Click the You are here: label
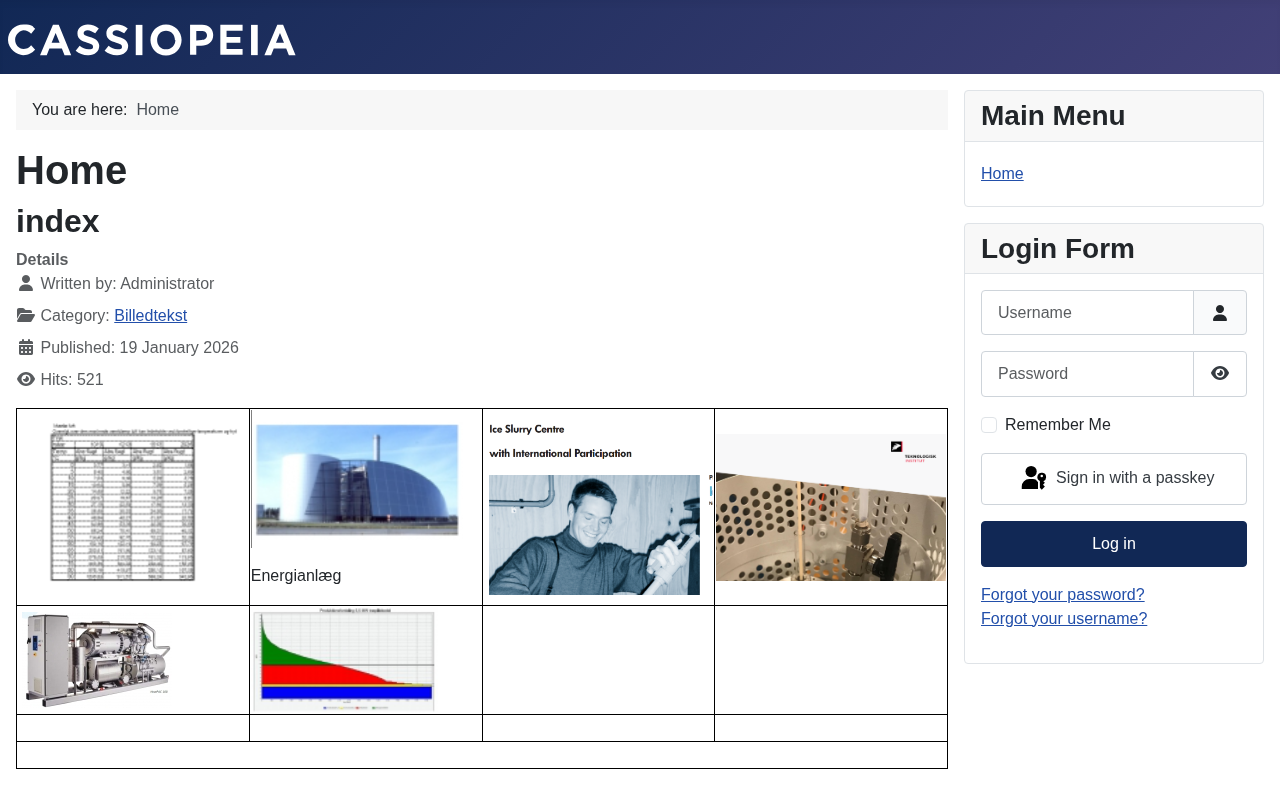 point(80,110)
